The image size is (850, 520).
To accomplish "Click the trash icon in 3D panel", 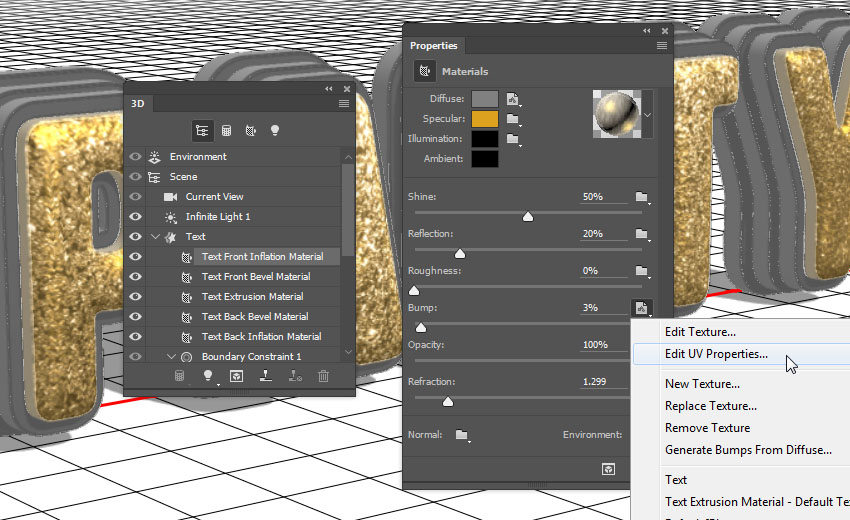I will click(323, 376).
